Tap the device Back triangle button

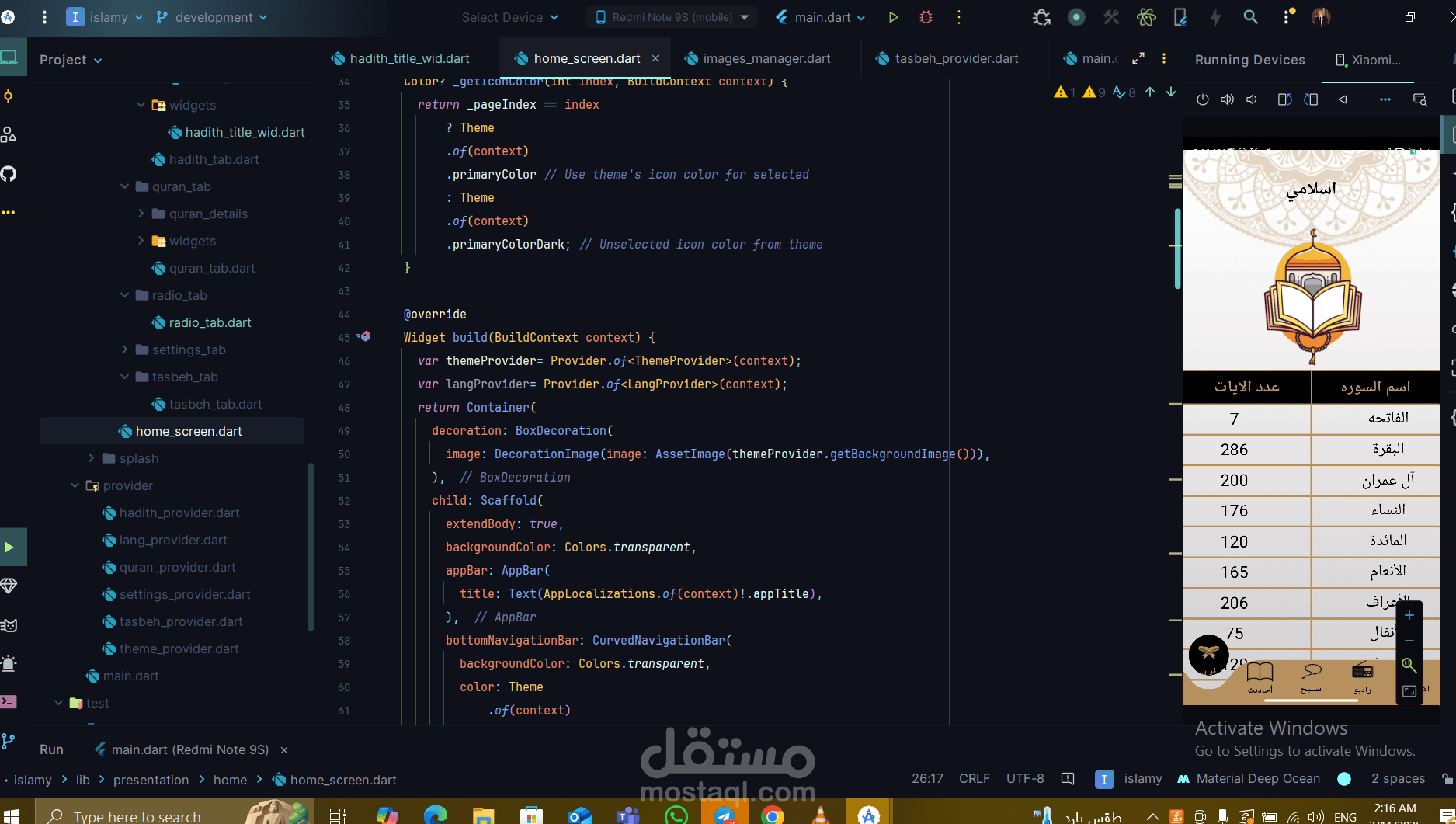(1343, 99)
